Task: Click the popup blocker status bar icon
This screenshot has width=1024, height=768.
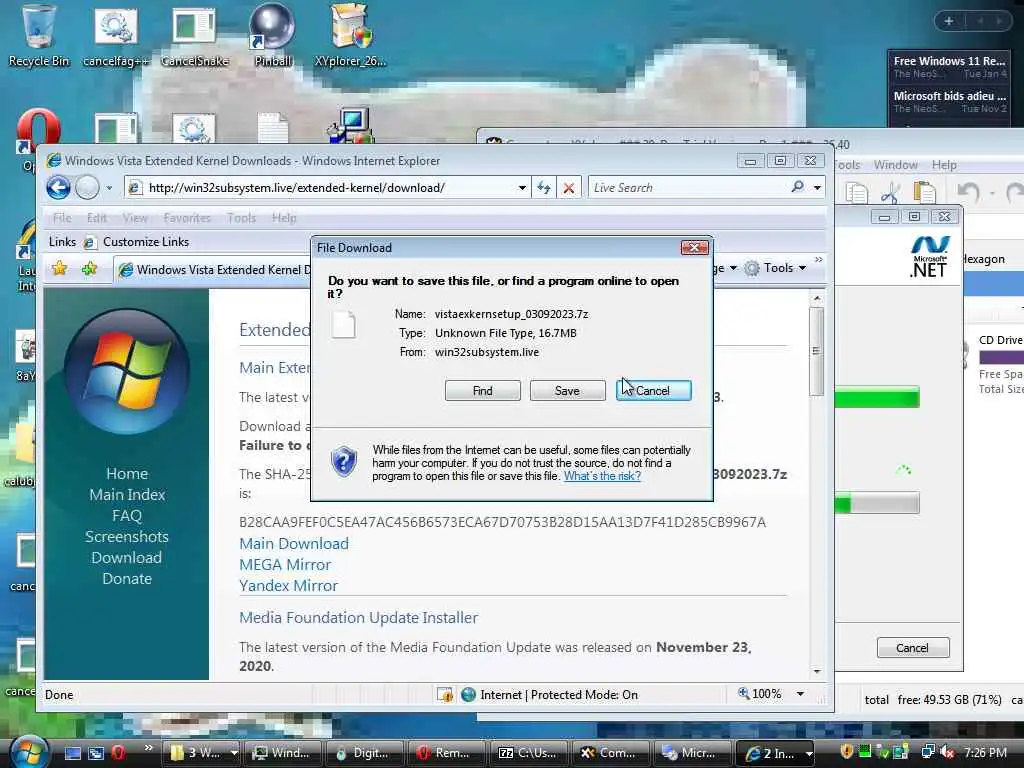Action: click(x=445, y=695)
